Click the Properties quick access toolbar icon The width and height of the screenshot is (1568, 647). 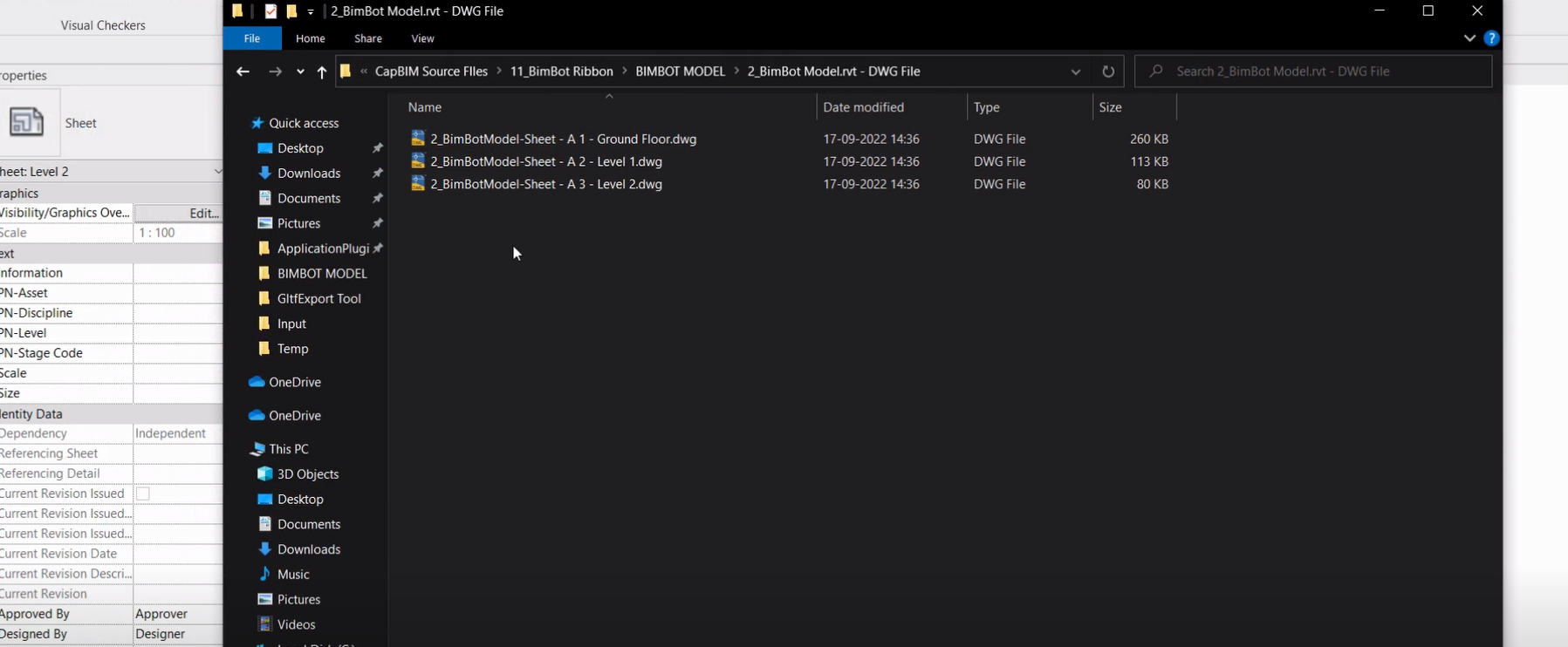(270, 11)
